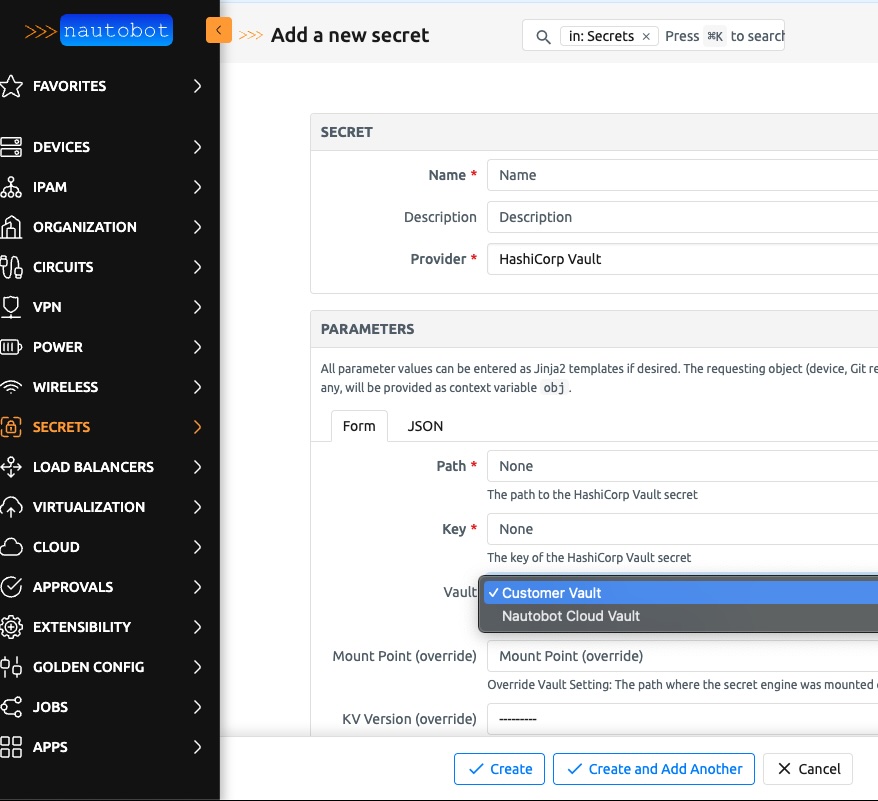Collapse sidebar with orange arrow button
Screen dimensions: 878x801
coord(218,31)
